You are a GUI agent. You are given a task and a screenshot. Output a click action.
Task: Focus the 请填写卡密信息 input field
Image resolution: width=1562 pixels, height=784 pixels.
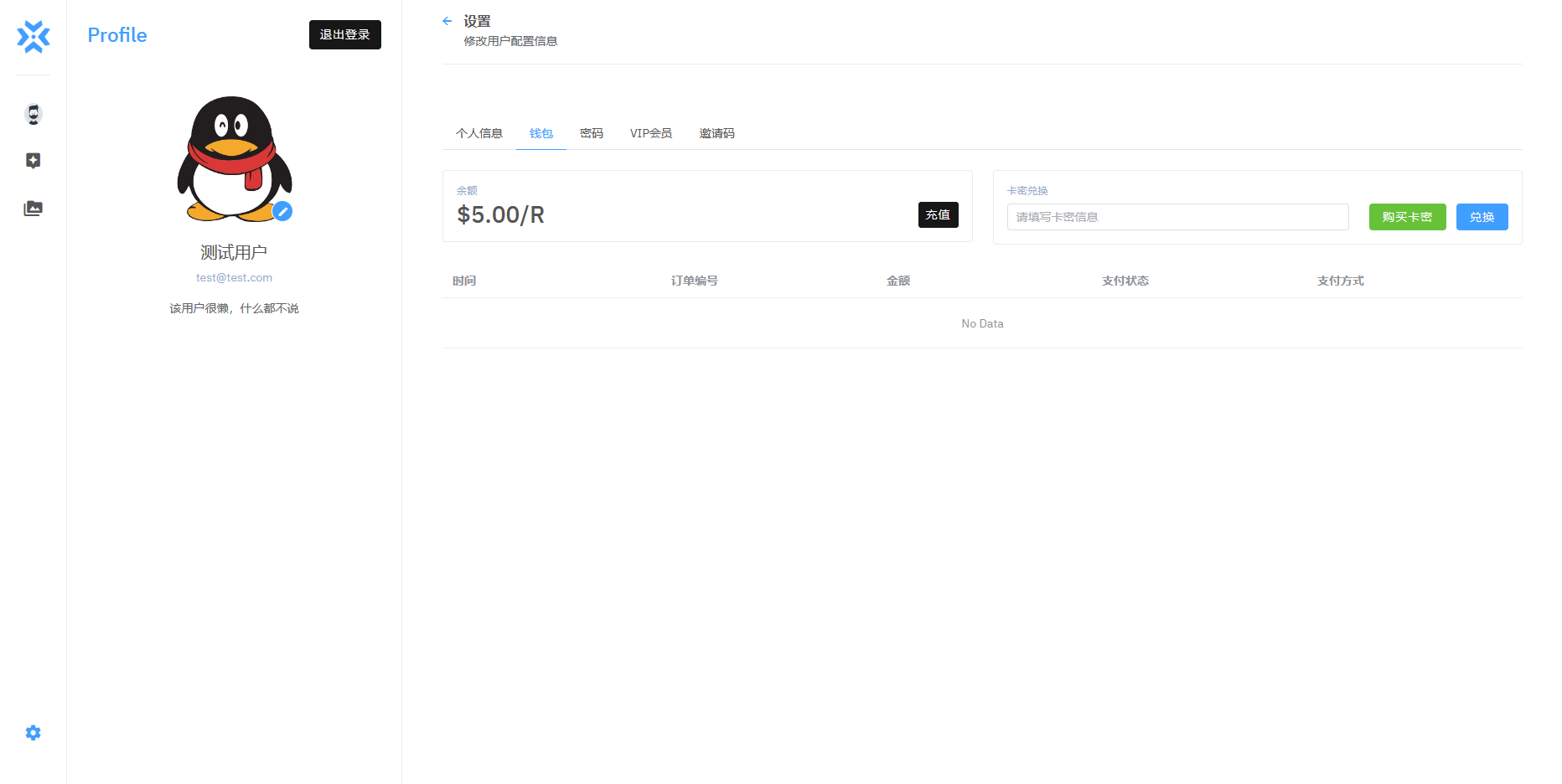(x=1177, y=217)
